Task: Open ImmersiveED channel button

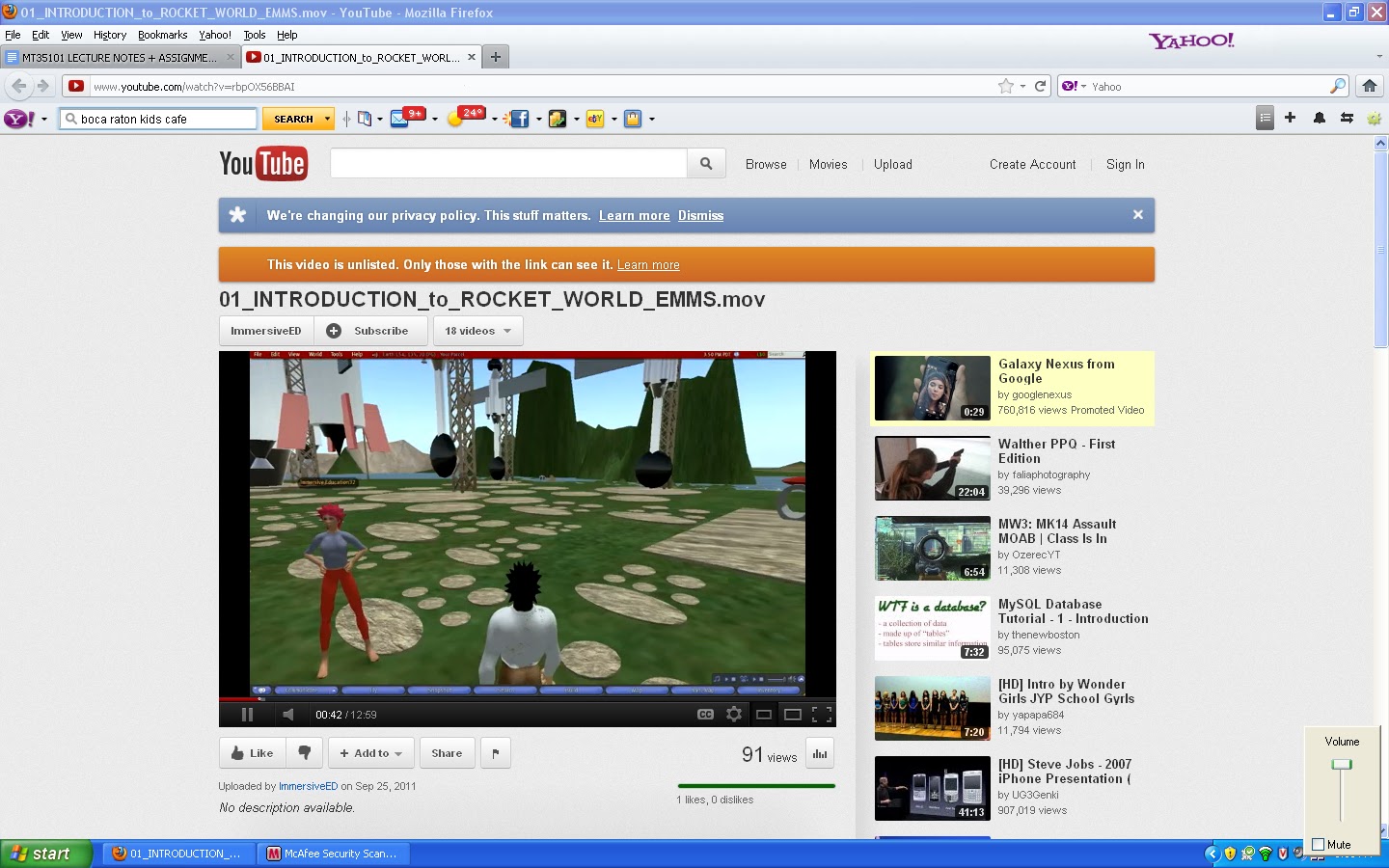Action: (266, 331)
